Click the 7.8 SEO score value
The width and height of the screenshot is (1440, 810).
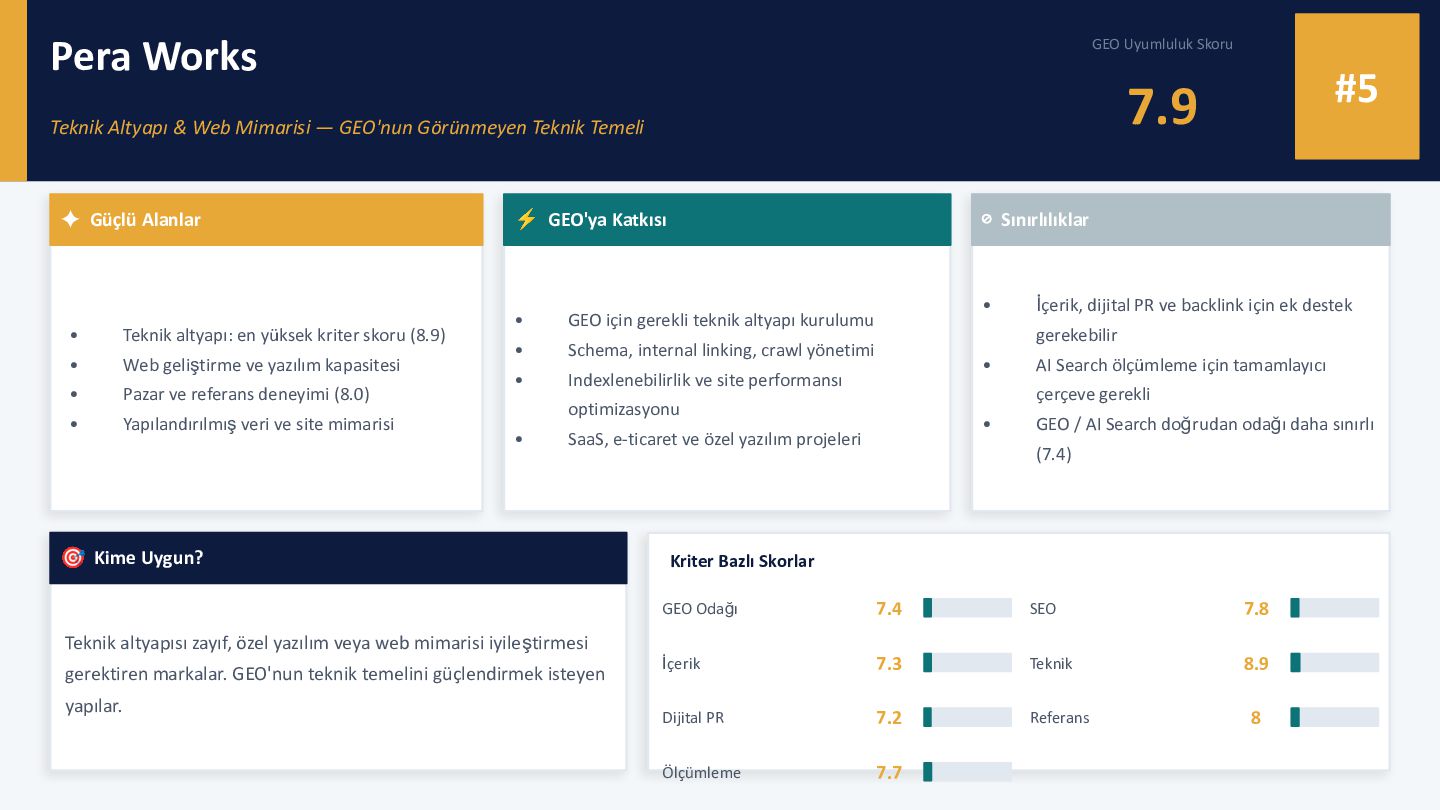(x=1256, y=608)
